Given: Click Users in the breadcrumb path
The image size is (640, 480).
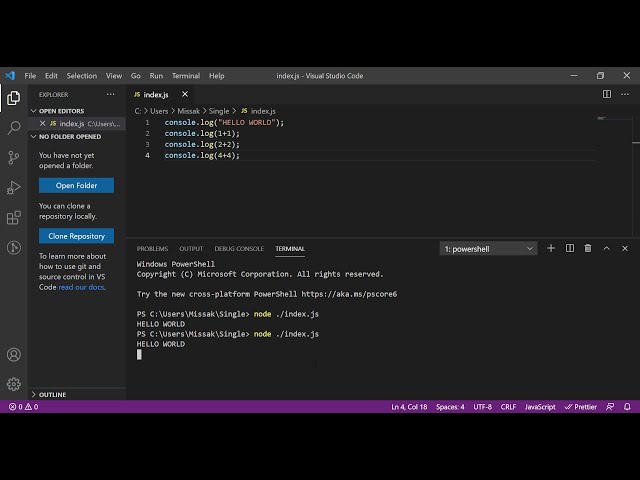Looking at the screenshot, I should tap(159, 111).
